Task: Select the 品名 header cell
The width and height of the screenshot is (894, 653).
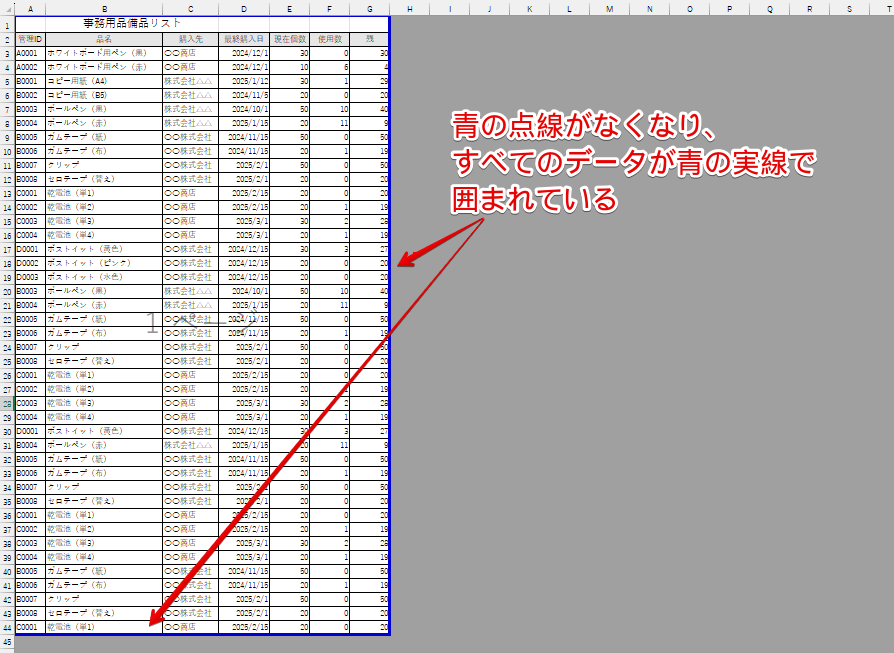Action: pos(105,38)
